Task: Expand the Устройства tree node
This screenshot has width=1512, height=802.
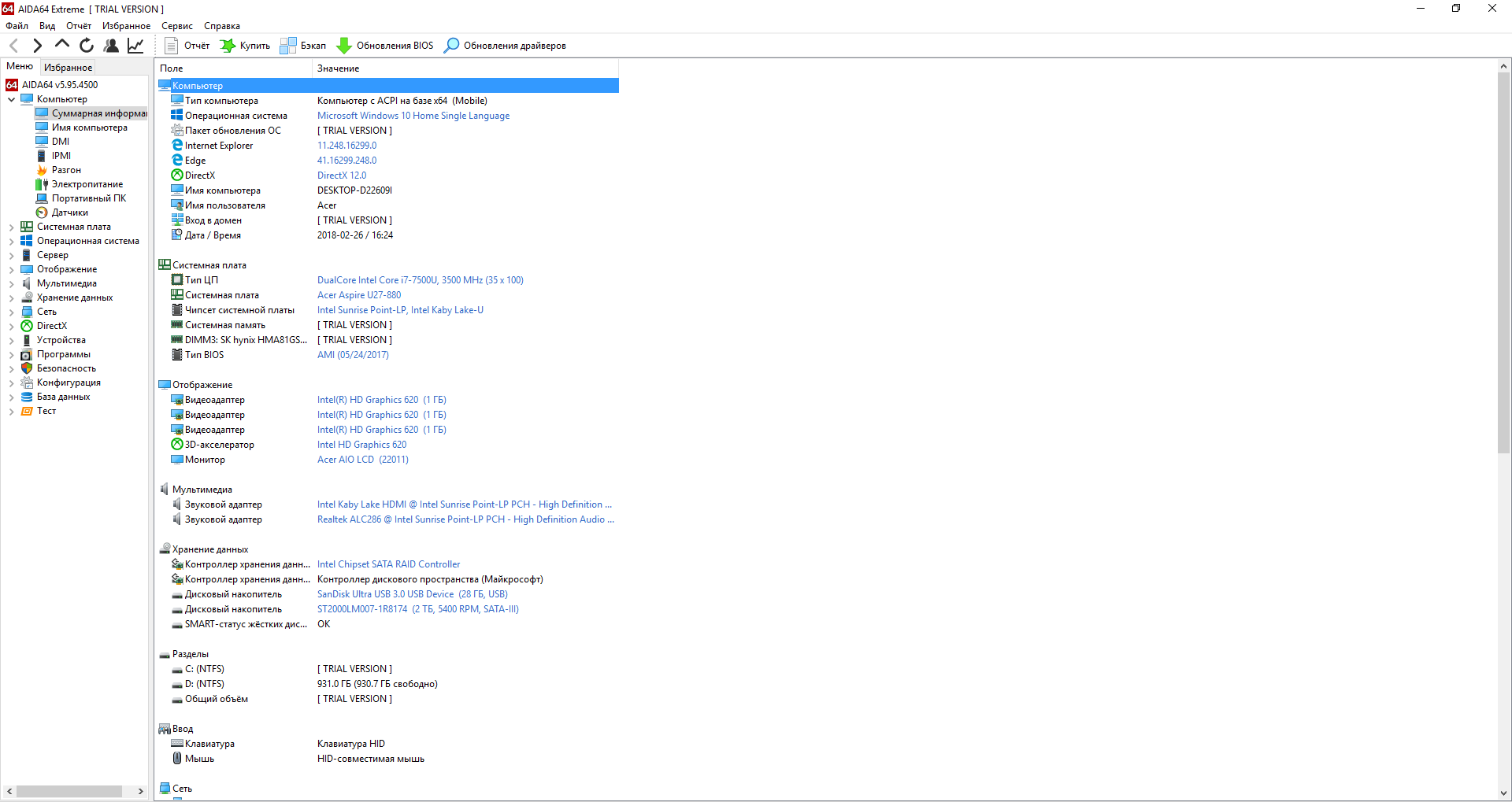Action: 12,340
